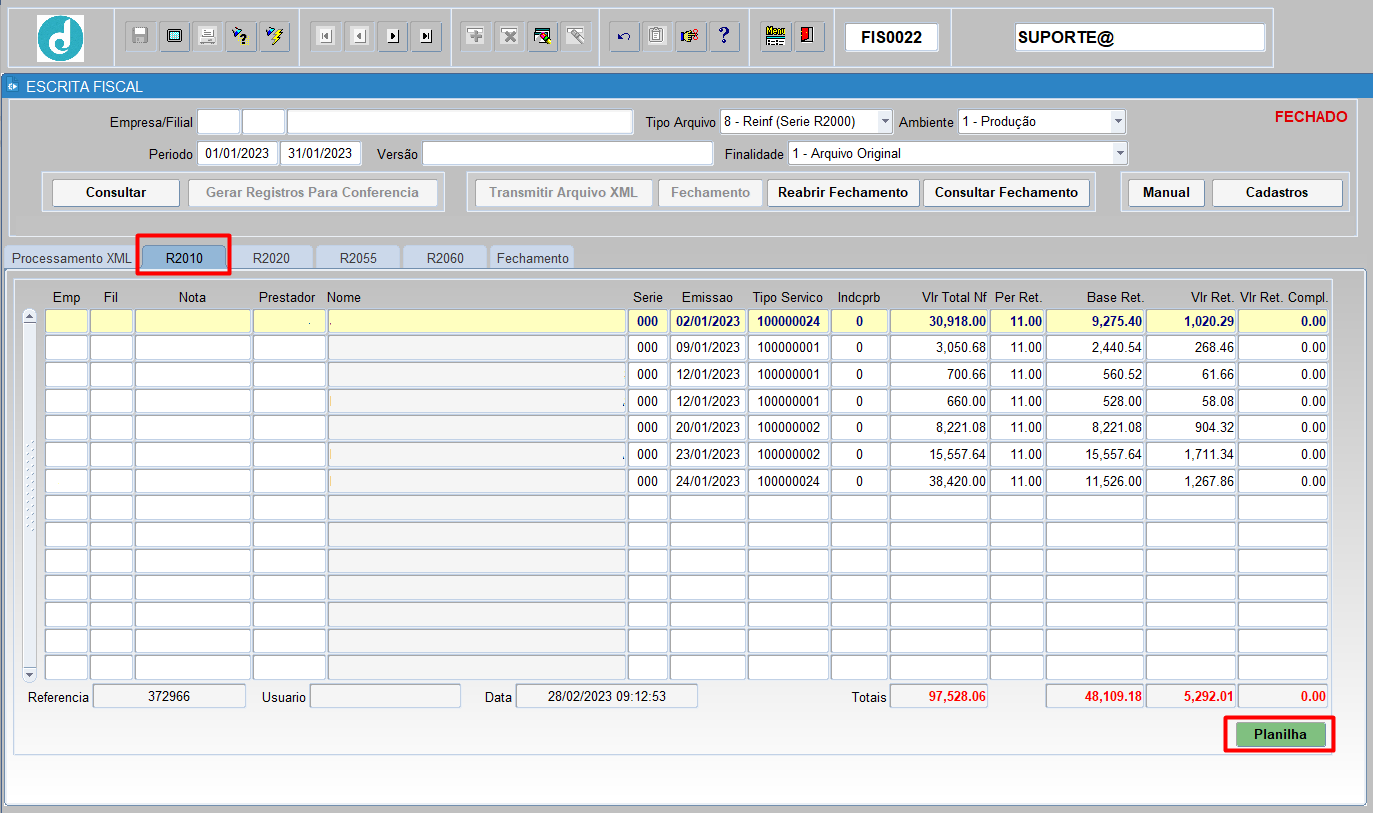Click the SUPORTE@ user field
Screen dimensions: 1373x813
click(x=1140, y=37)
